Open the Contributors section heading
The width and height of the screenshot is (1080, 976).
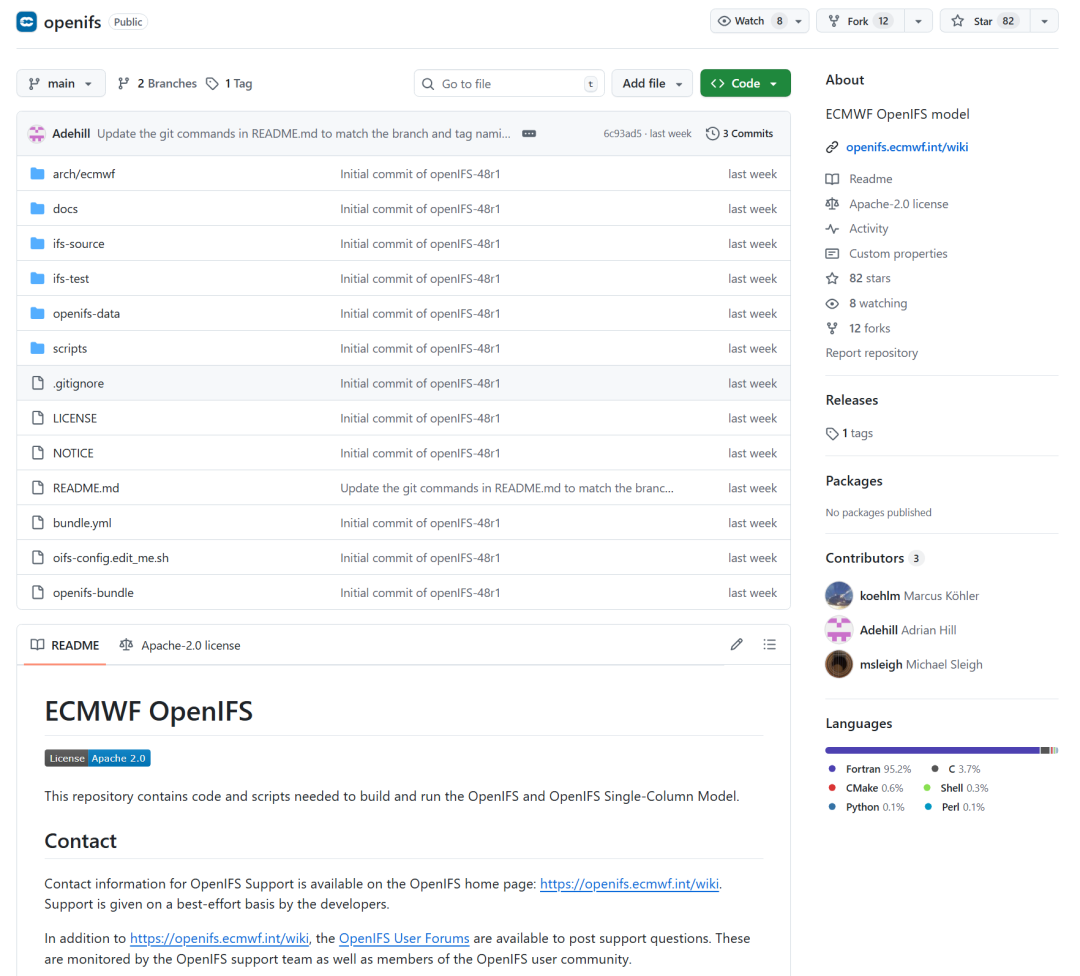click(864, 558)
